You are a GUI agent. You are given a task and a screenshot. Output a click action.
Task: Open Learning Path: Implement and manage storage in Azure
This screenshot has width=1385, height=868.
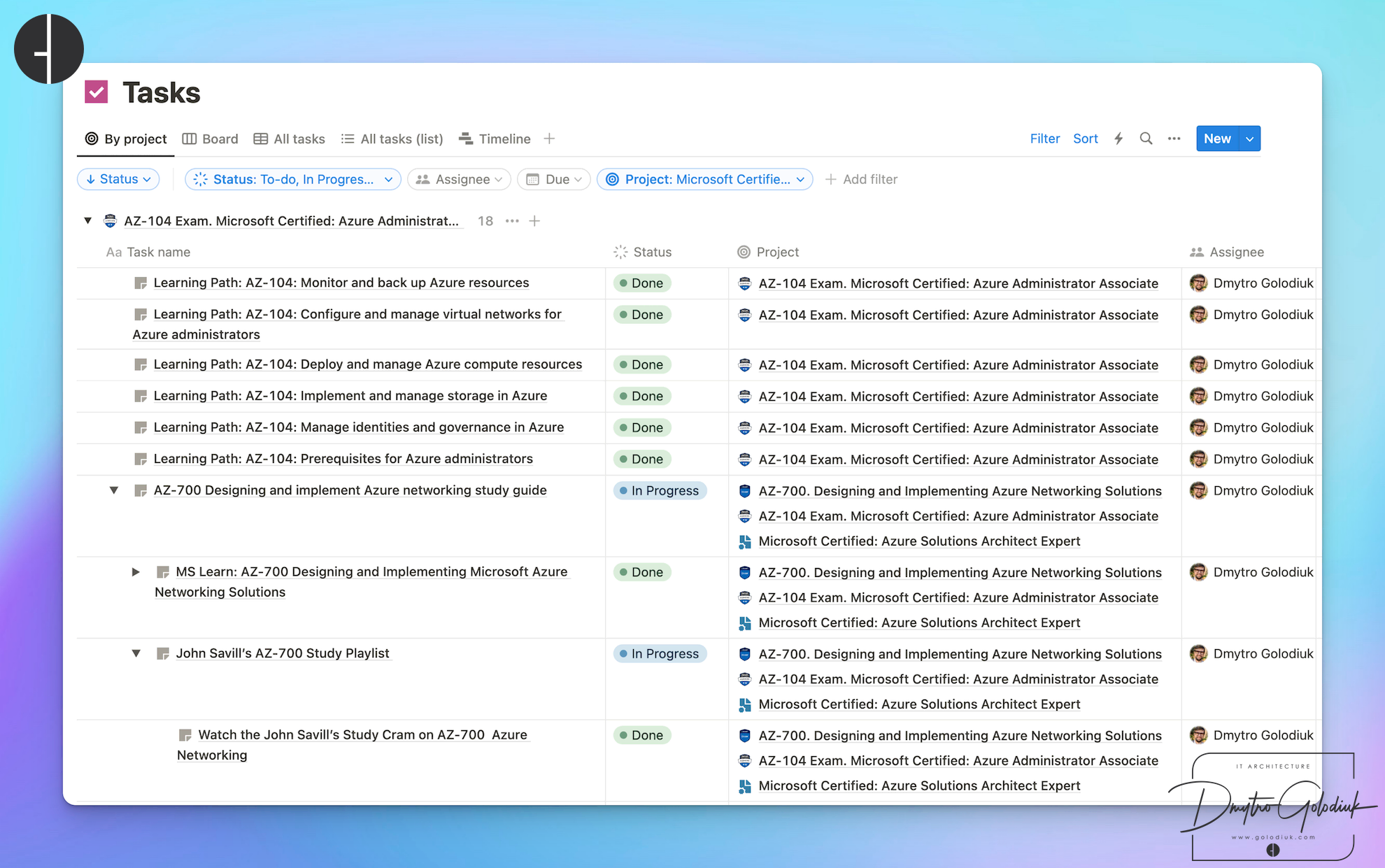[350, 396]
